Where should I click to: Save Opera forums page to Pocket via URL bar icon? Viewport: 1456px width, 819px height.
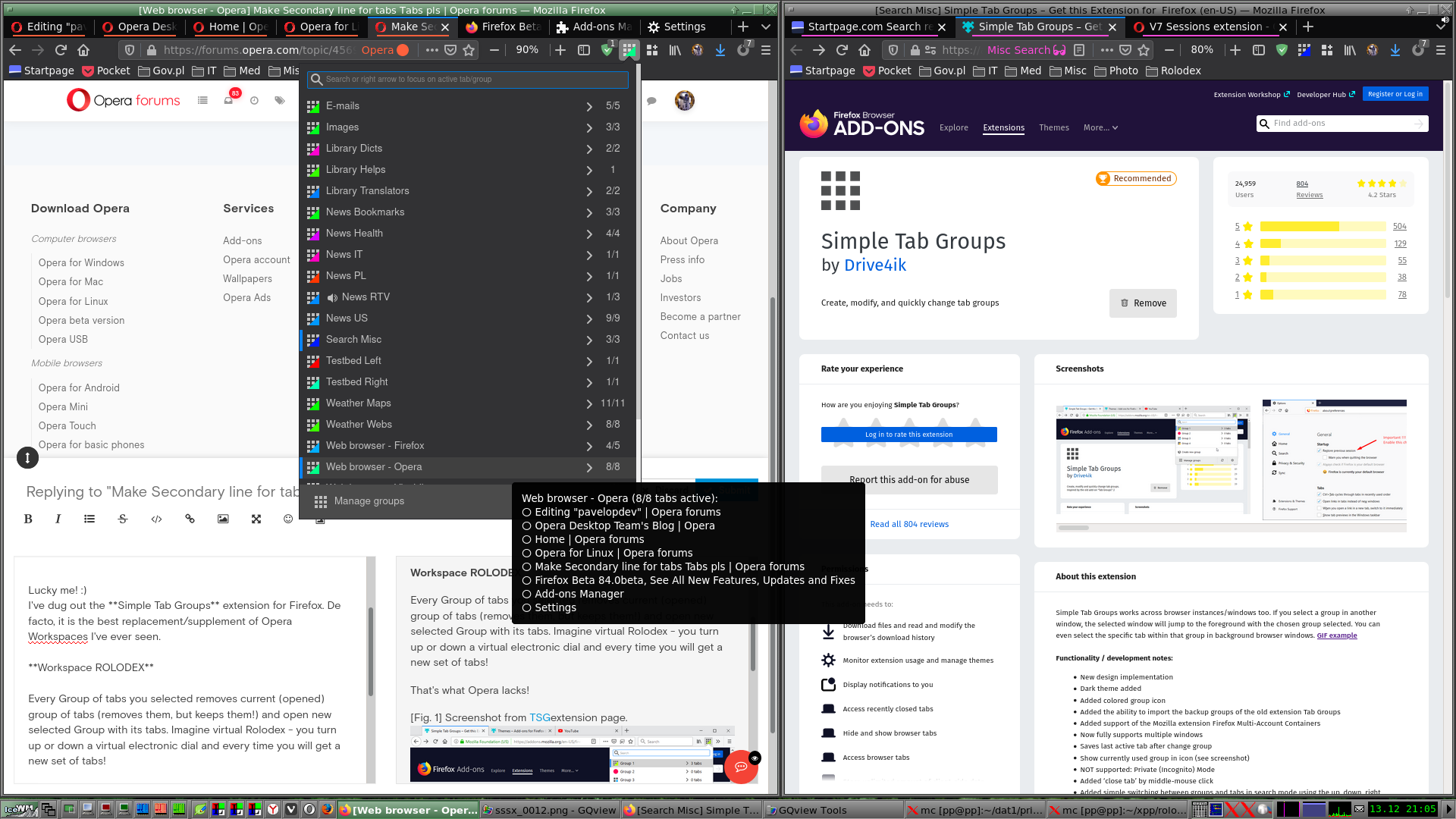coord(450,50)
